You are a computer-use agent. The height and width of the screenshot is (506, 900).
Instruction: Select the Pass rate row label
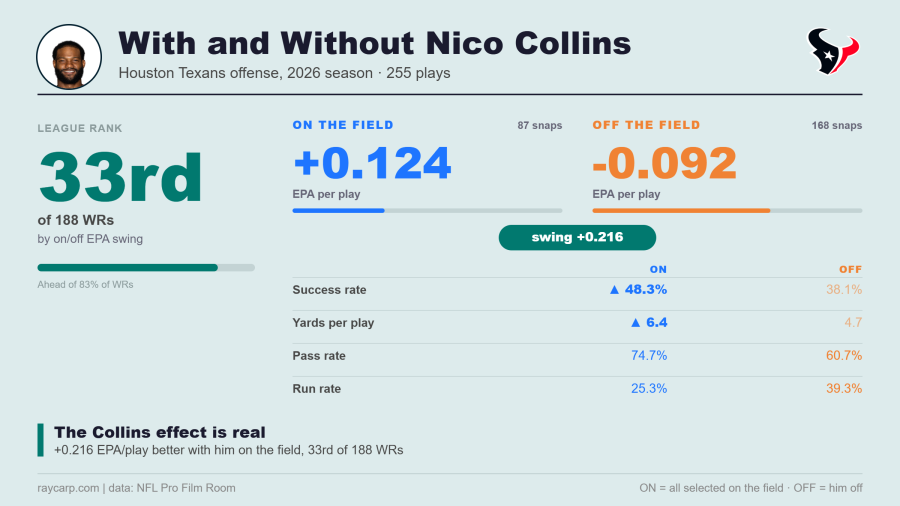[319, 356]
